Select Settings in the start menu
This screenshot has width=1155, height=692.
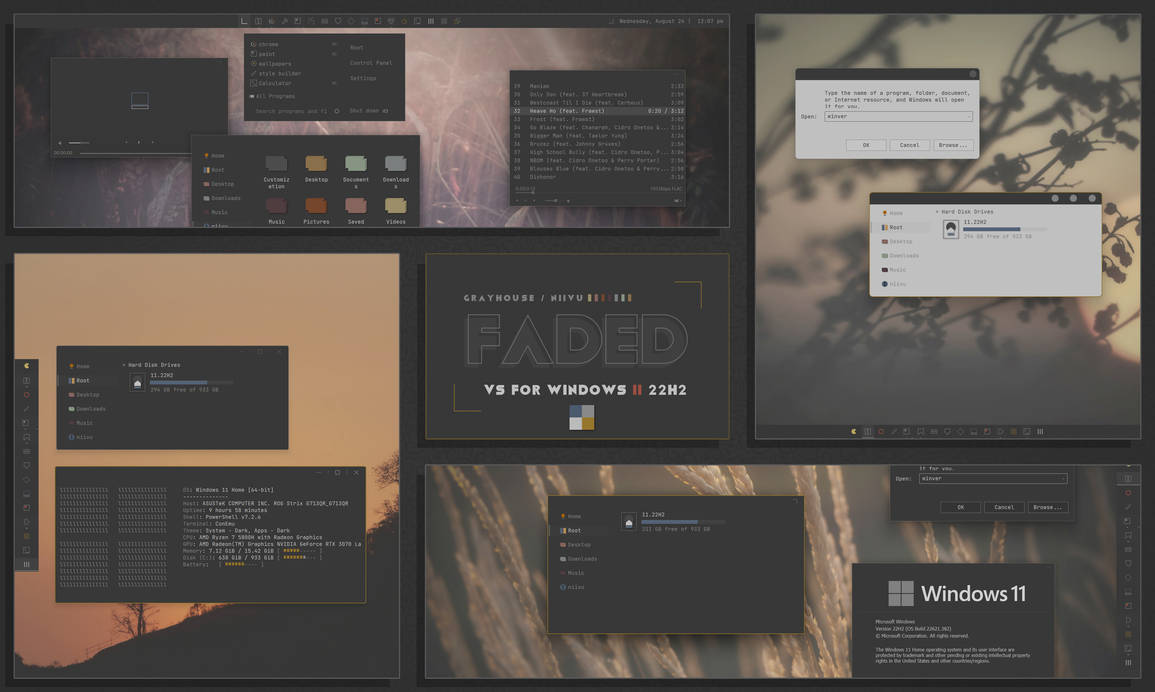pos(362,78)
